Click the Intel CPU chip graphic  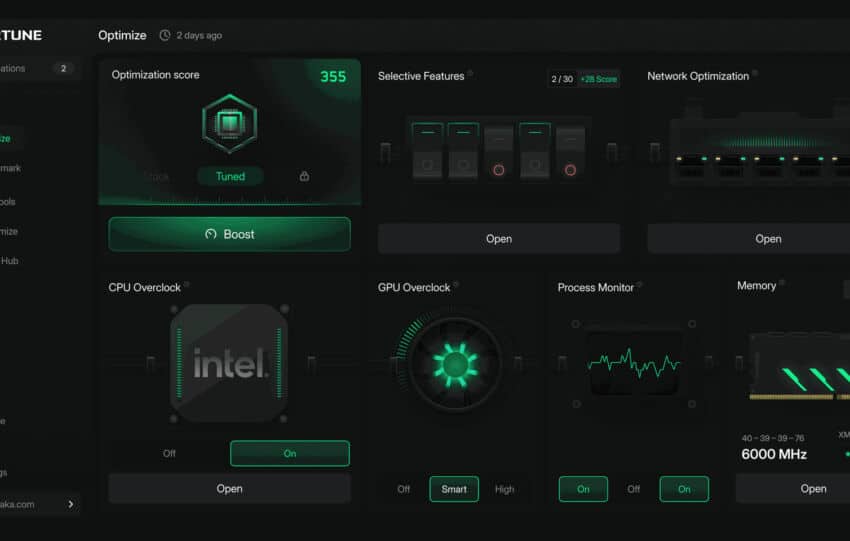[229, 363]
